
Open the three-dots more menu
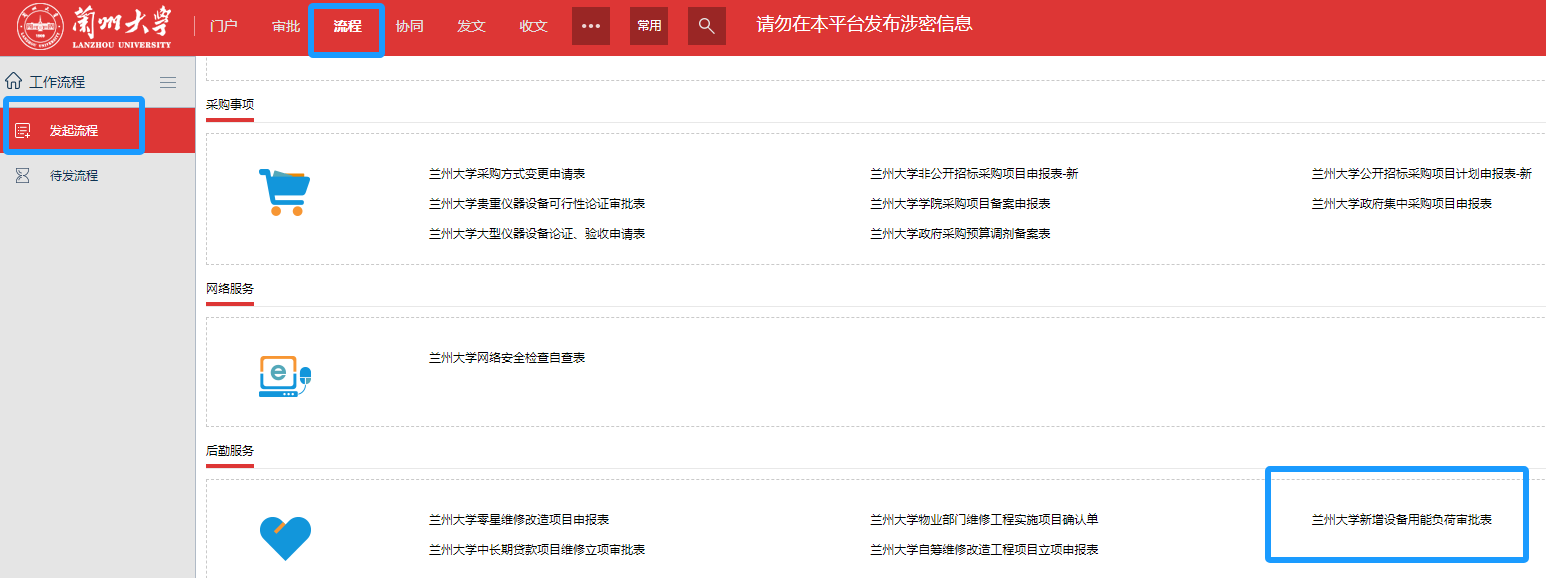pyautogui.click(x=591, y=26)
